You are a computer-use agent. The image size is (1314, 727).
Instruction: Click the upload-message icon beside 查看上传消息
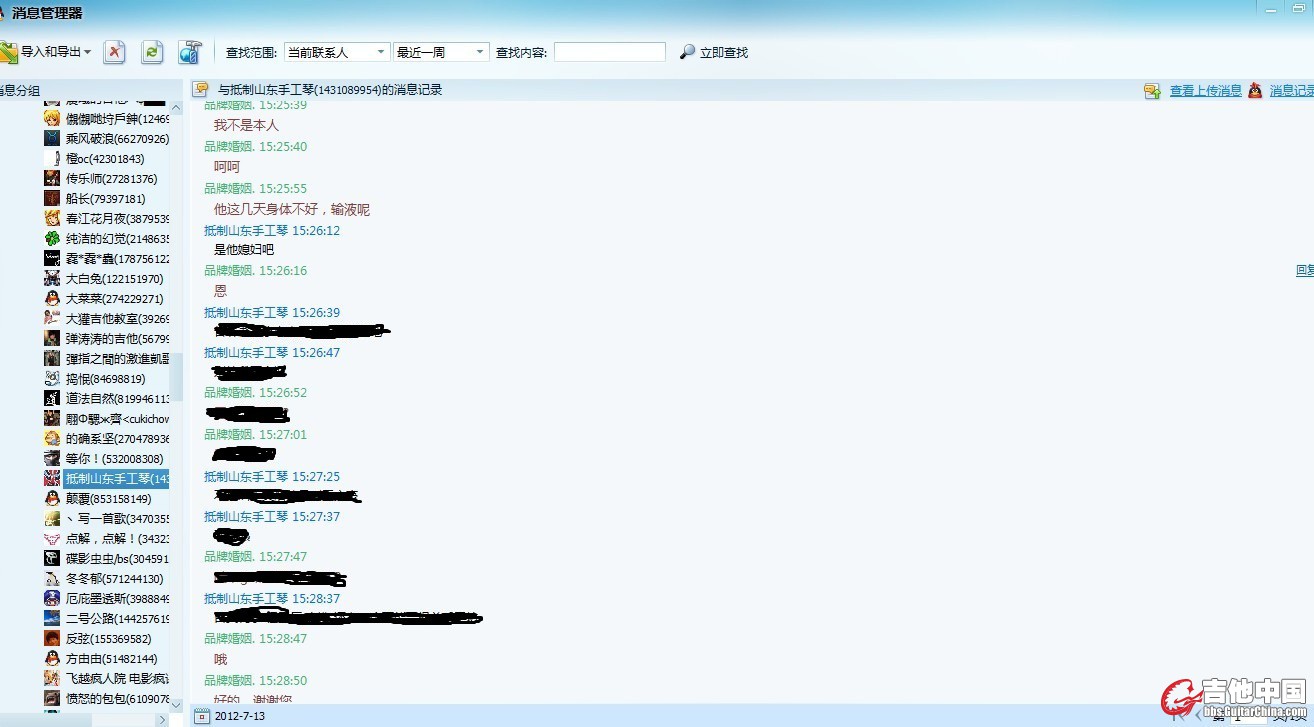(x=1152, y=91)
